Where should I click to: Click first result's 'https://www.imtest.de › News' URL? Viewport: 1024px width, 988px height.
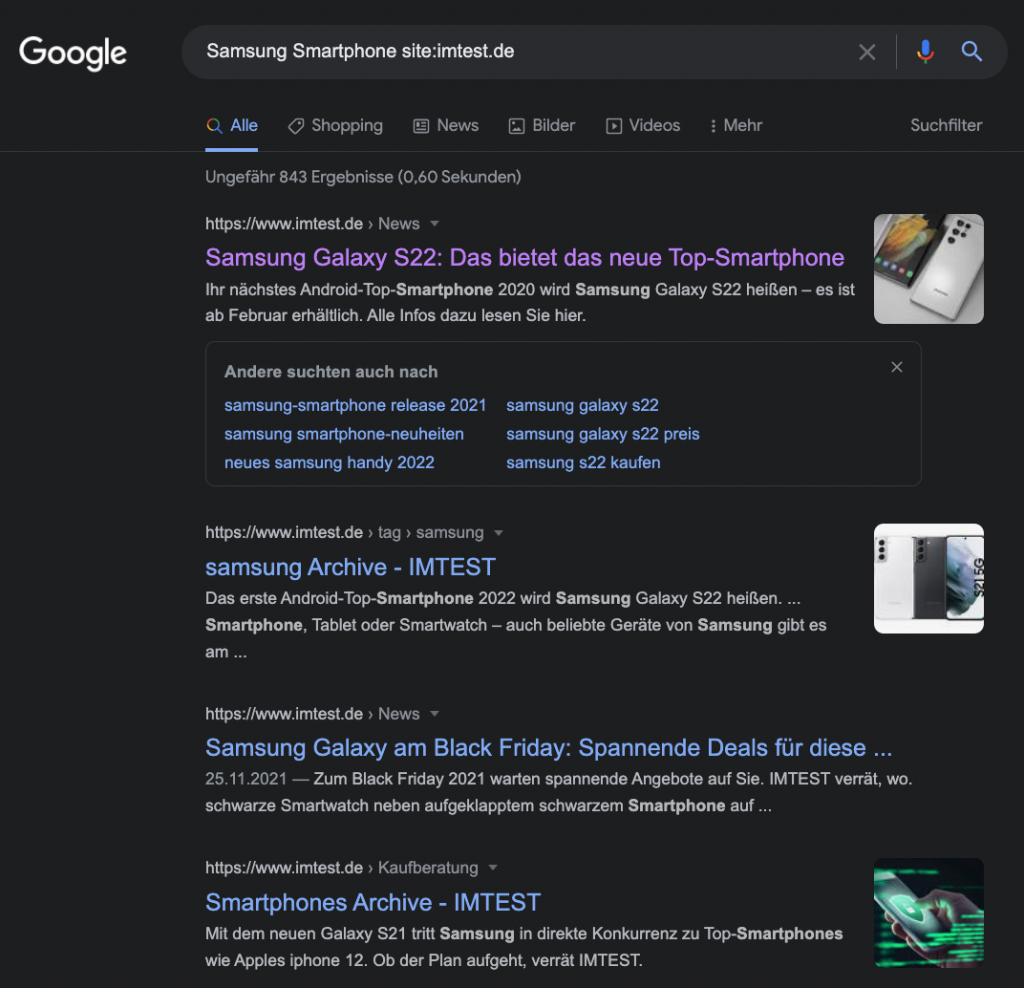coord(312,224)
